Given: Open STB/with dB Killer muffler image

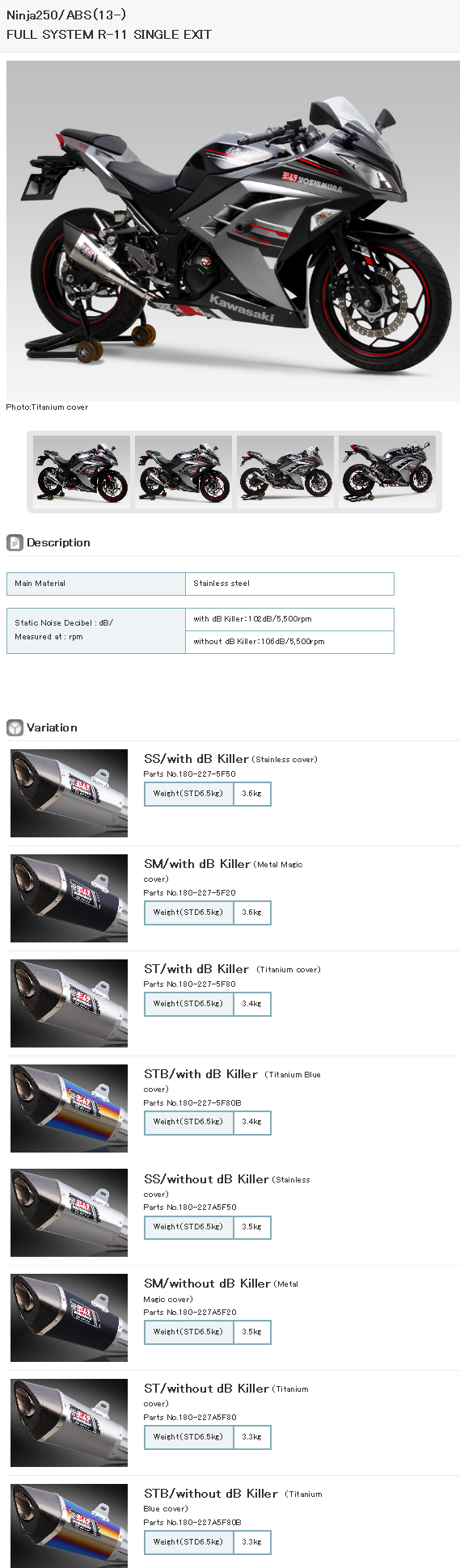Looking at the screenshot, I should 69,1108.
